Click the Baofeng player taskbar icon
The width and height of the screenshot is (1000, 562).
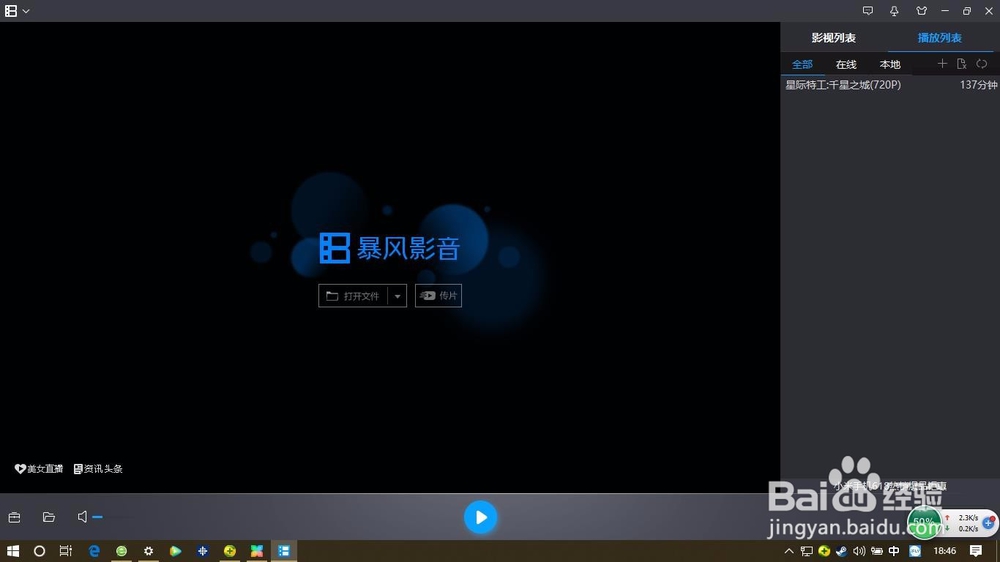click(x=284, y=551)
